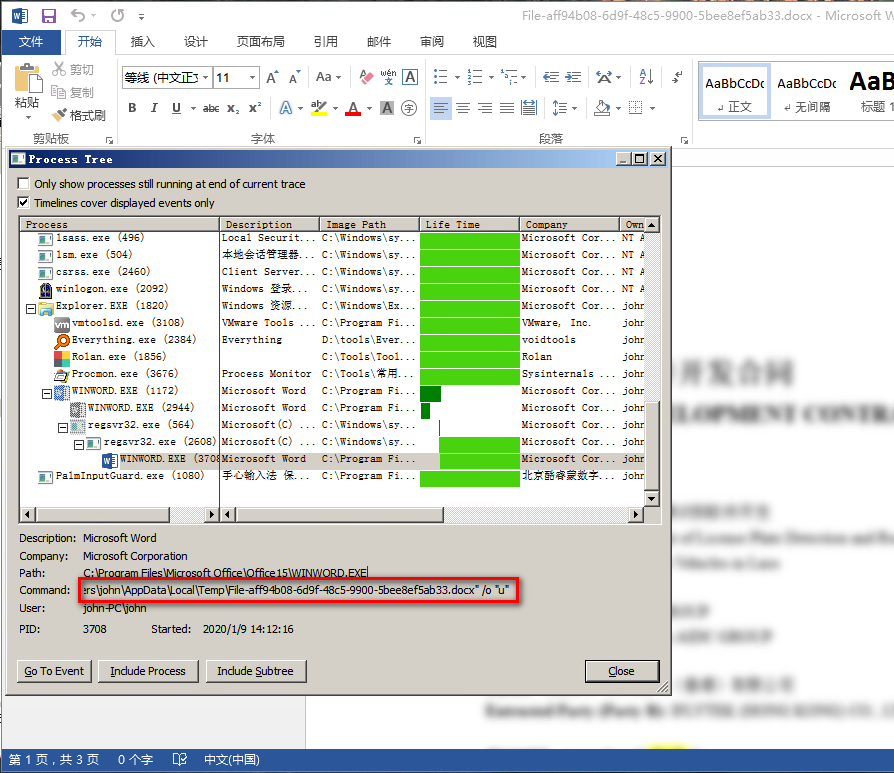
Task: Click the Include Subtree button
Action: pos(255,672)
